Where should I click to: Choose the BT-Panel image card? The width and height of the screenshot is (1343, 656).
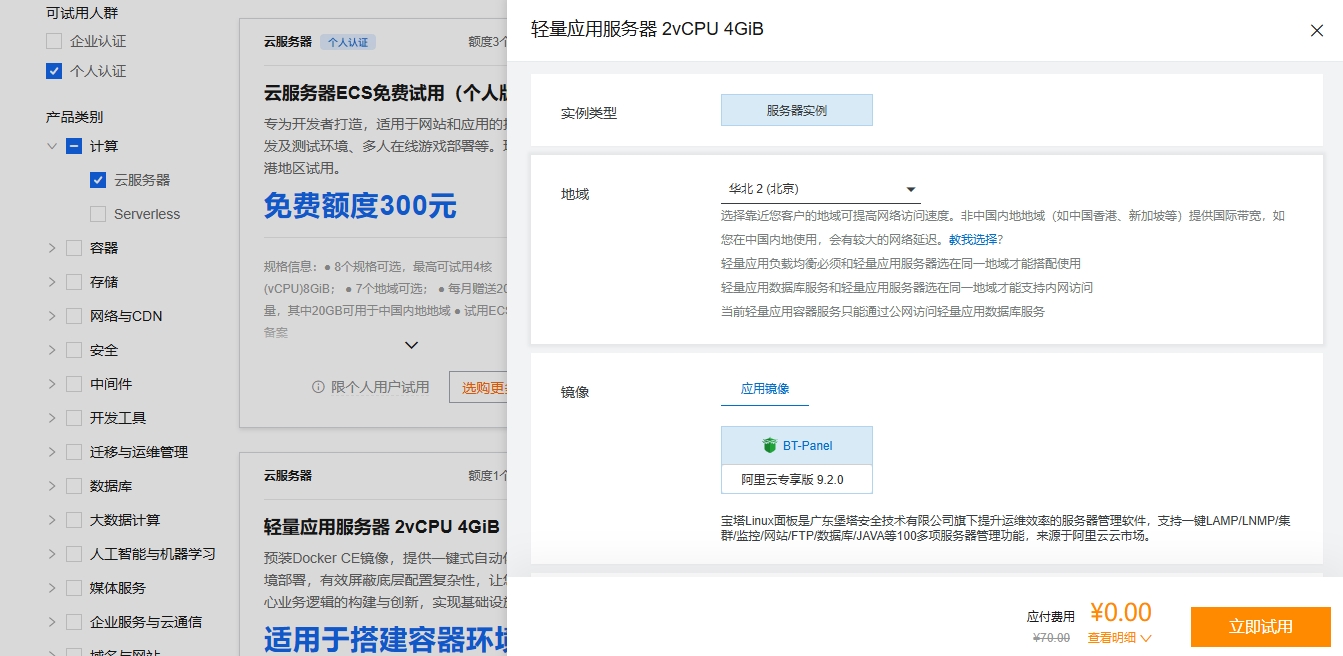pyautogui.click(x=797, y=460)
